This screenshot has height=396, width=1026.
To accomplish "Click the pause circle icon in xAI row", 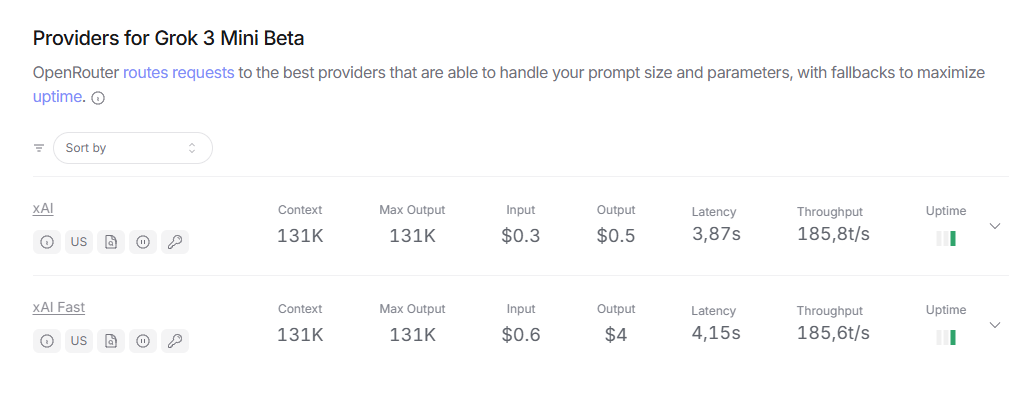I will (143, 242).
